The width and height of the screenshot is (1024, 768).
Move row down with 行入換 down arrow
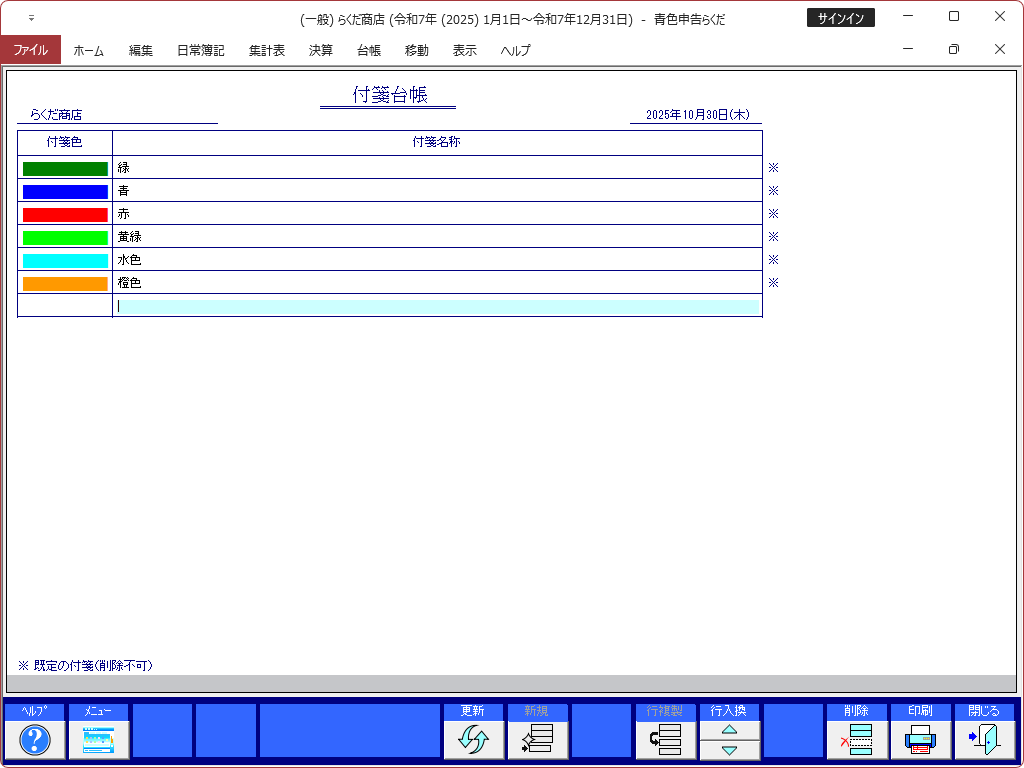click(x=730, y=750)
